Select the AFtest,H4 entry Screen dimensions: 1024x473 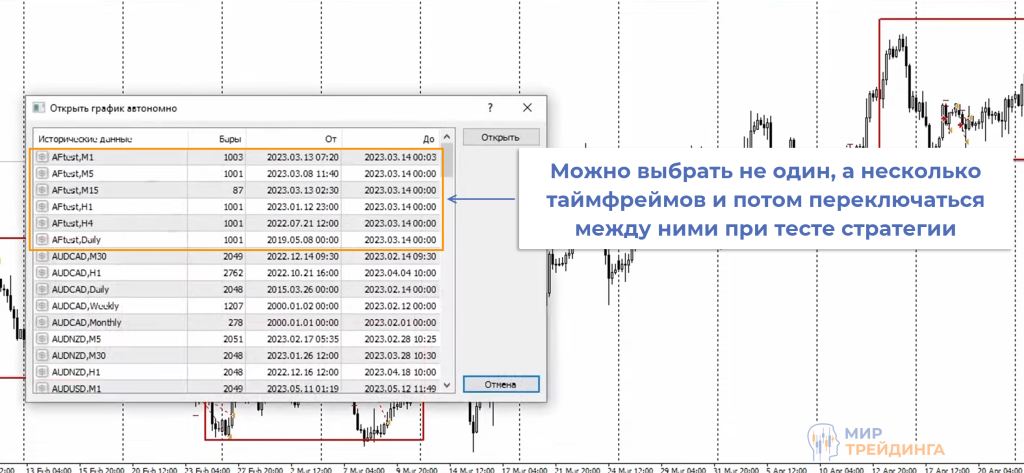(237, 223)
